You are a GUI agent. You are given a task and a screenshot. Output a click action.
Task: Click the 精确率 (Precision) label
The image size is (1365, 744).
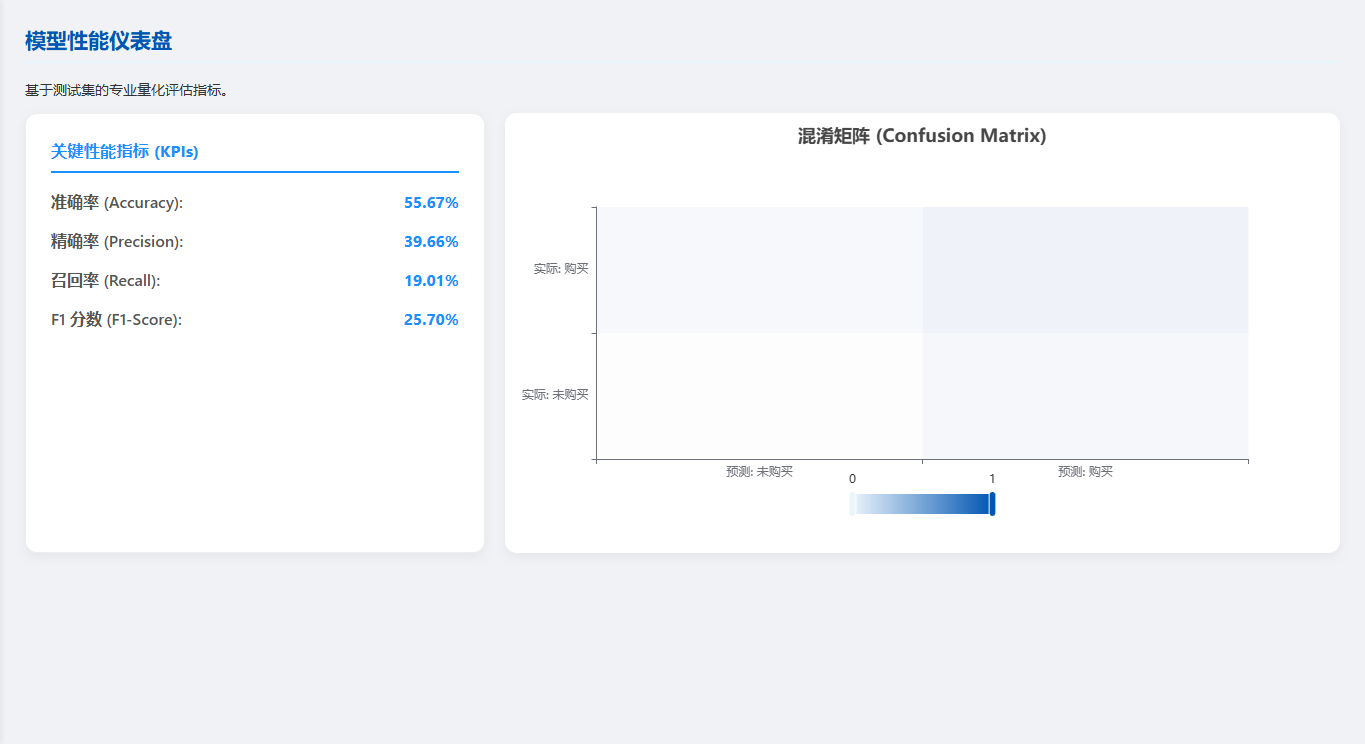[117, 242]
